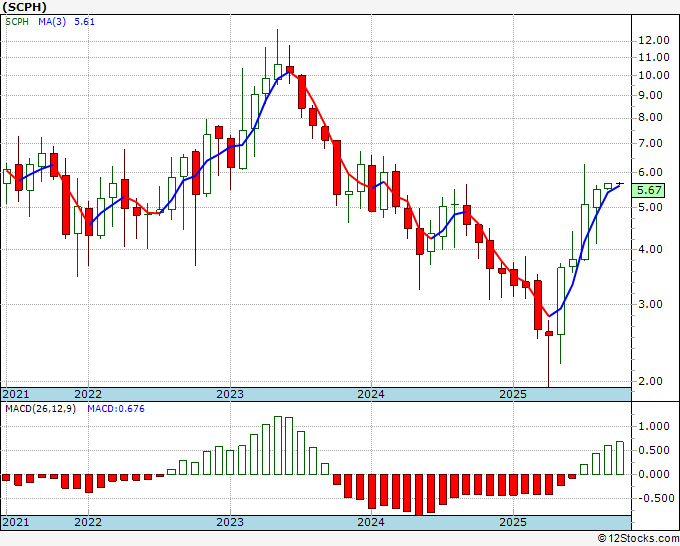This screenshot has height=546, width=680.
Task: Click the peak candlestick near 12.00 in 2023
Action: [x=278, y=55]
